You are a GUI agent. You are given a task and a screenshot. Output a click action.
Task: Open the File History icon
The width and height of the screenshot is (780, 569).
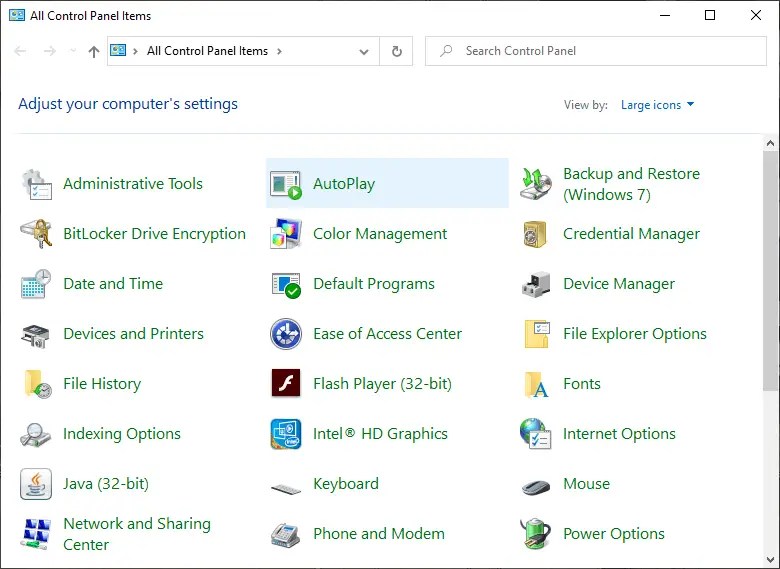coord(37,384)
